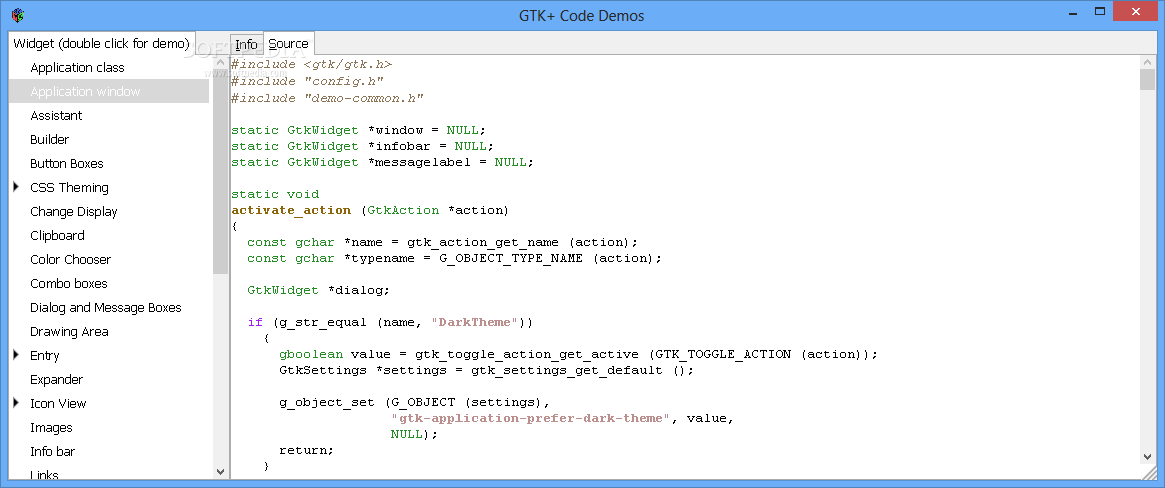Click source view scroll up arrow

point(1147,62)
